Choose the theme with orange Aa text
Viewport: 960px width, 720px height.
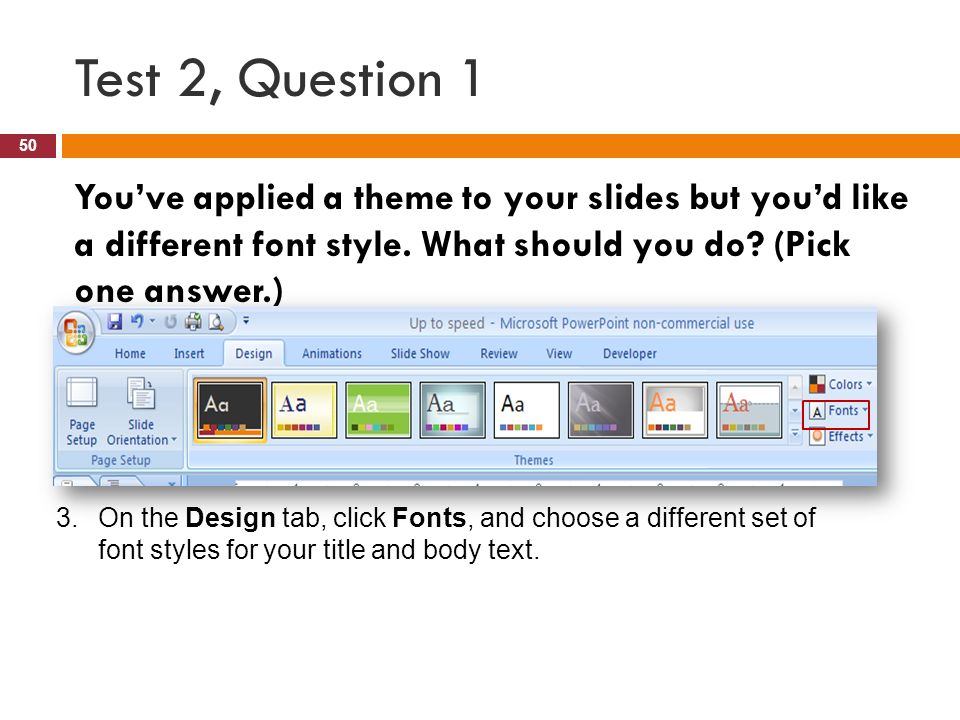point(675,410)
